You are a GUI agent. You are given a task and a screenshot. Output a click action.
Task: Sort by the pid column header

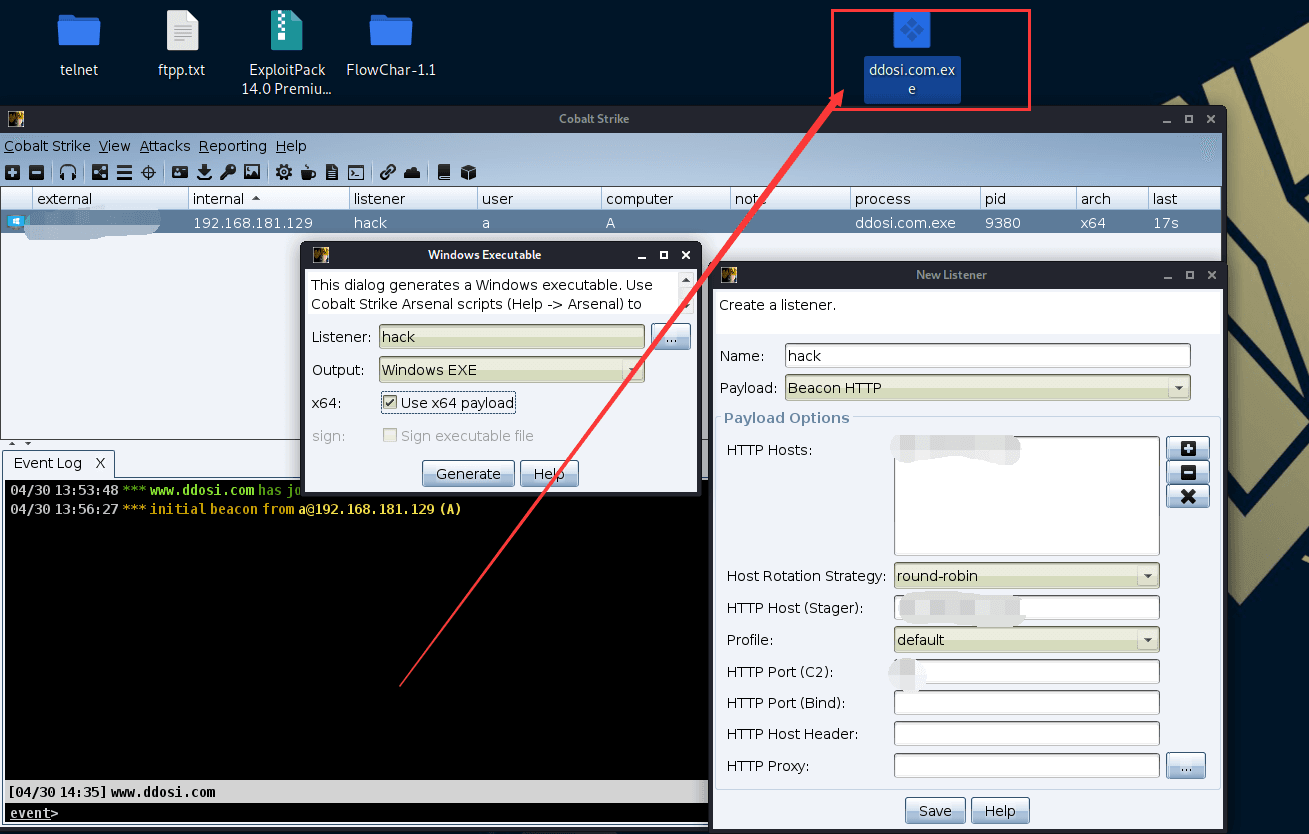(1027, 198)
